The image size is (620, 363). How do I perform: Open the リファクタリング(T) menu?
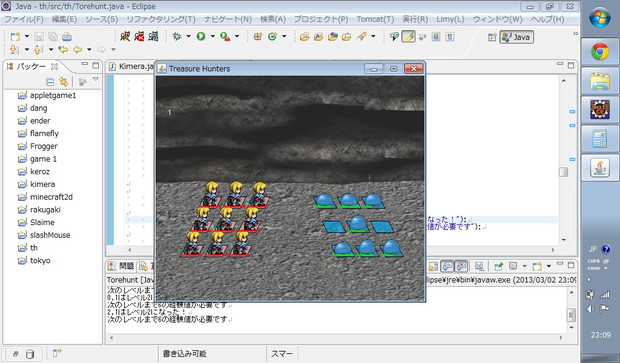click(x=161, y=19)
